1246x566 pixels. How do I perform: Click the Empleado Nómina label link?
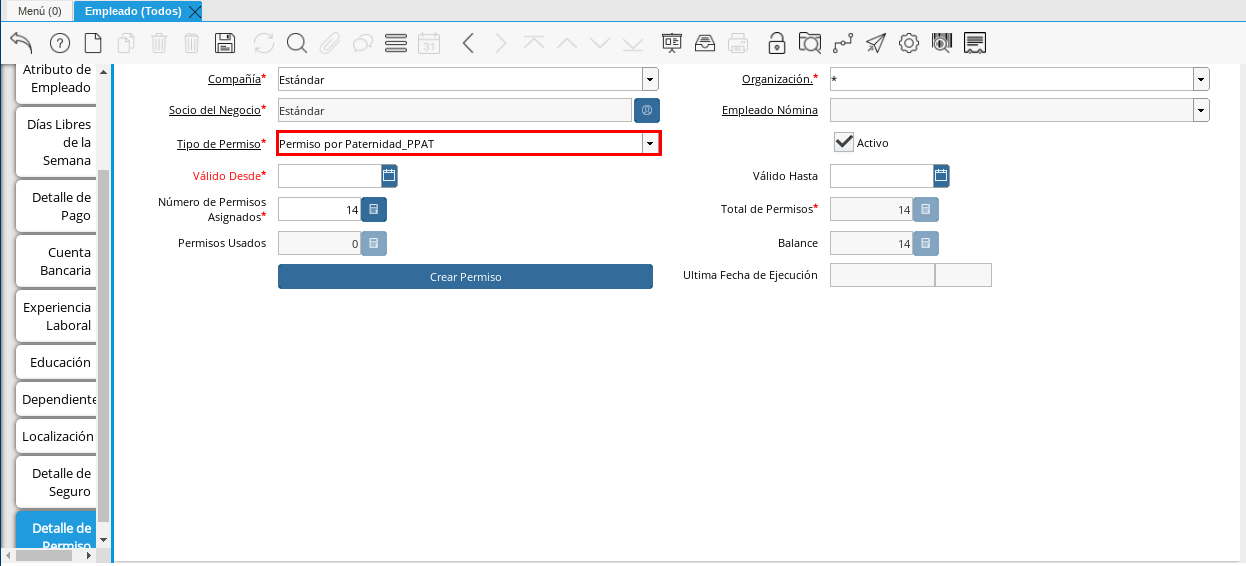pyautogui.click(x=770, y=110)
